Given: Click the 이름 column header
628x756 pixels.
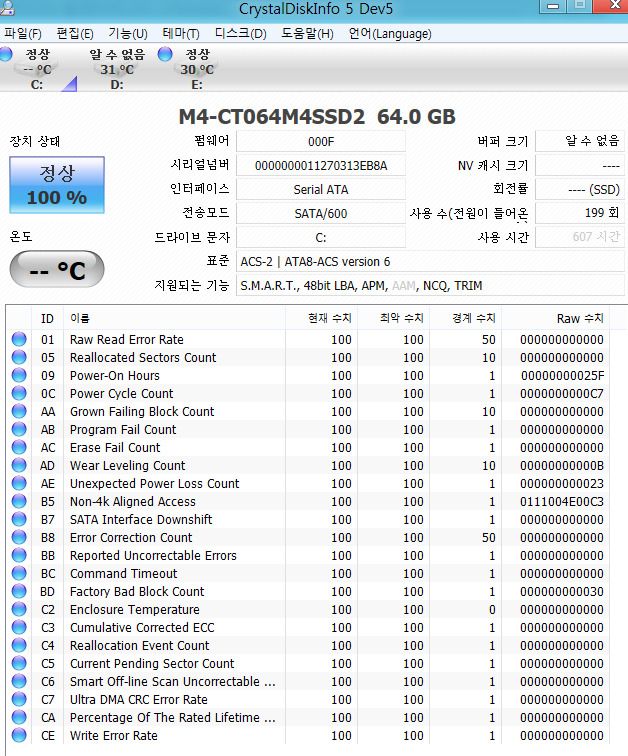Looking at the screenshot, I should coord(174,319).
